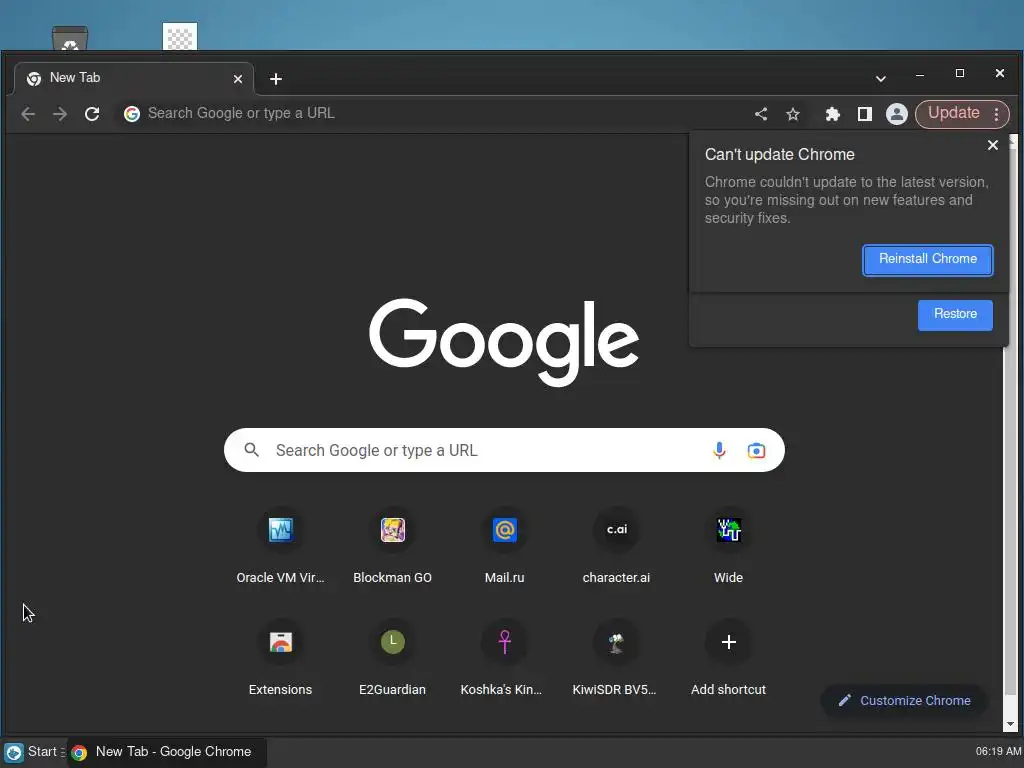Image resolution: width=1024 pixels, height=768 pixels.
Task: Open Koshka's Kin shortcut
Action: 504,658
